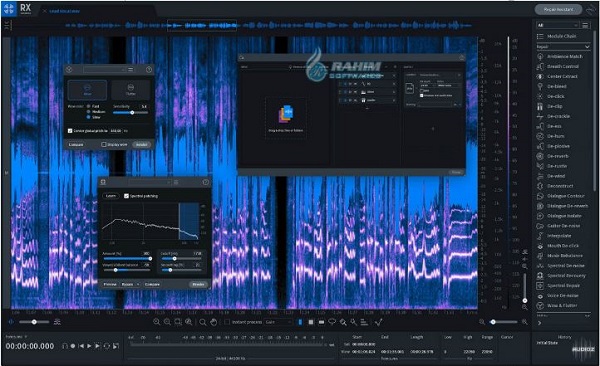Click the find similar event checkmark tool

(x=378, y=322)
